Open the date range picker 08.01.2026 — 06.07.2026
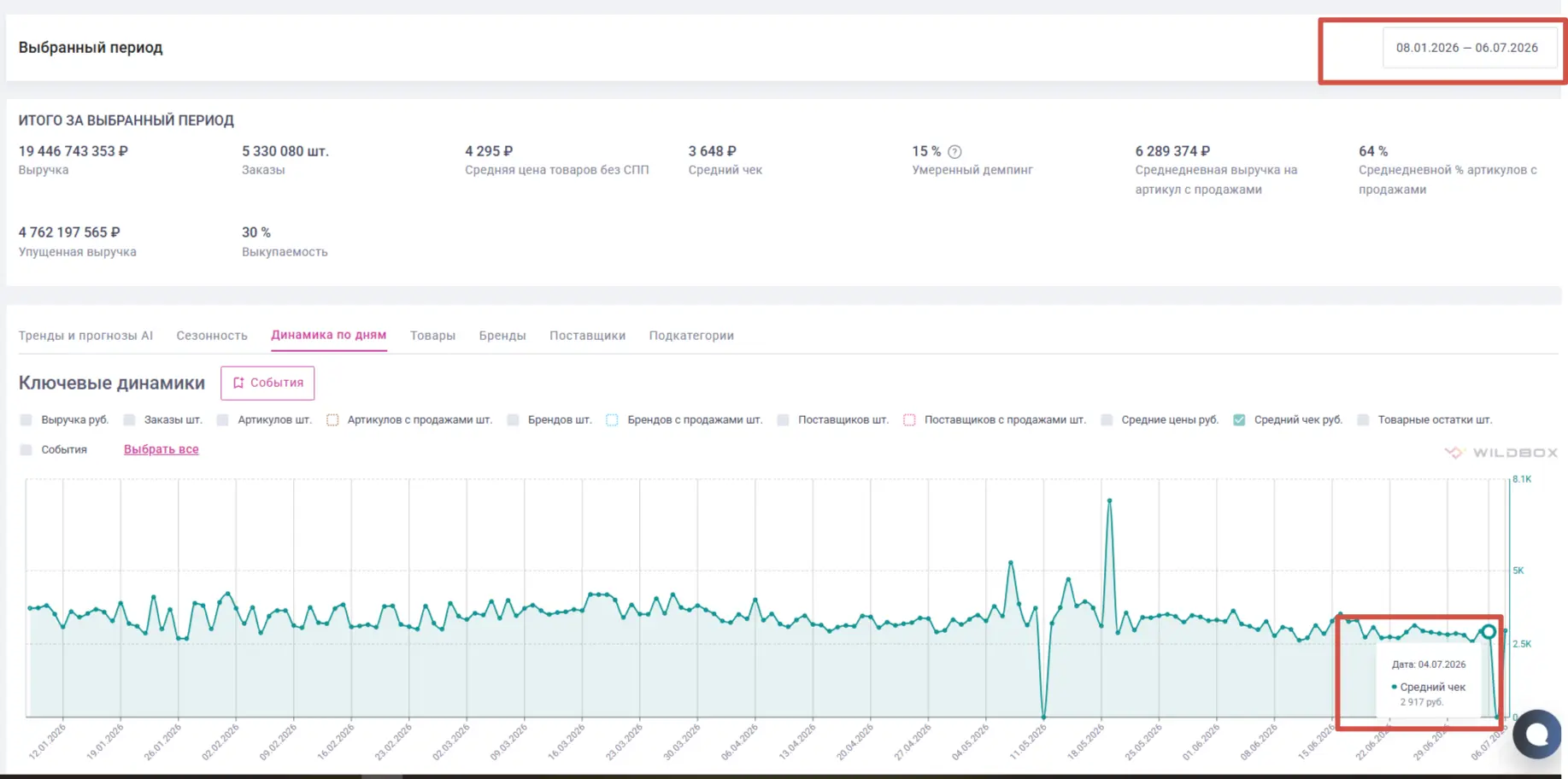 point(1467,48)
